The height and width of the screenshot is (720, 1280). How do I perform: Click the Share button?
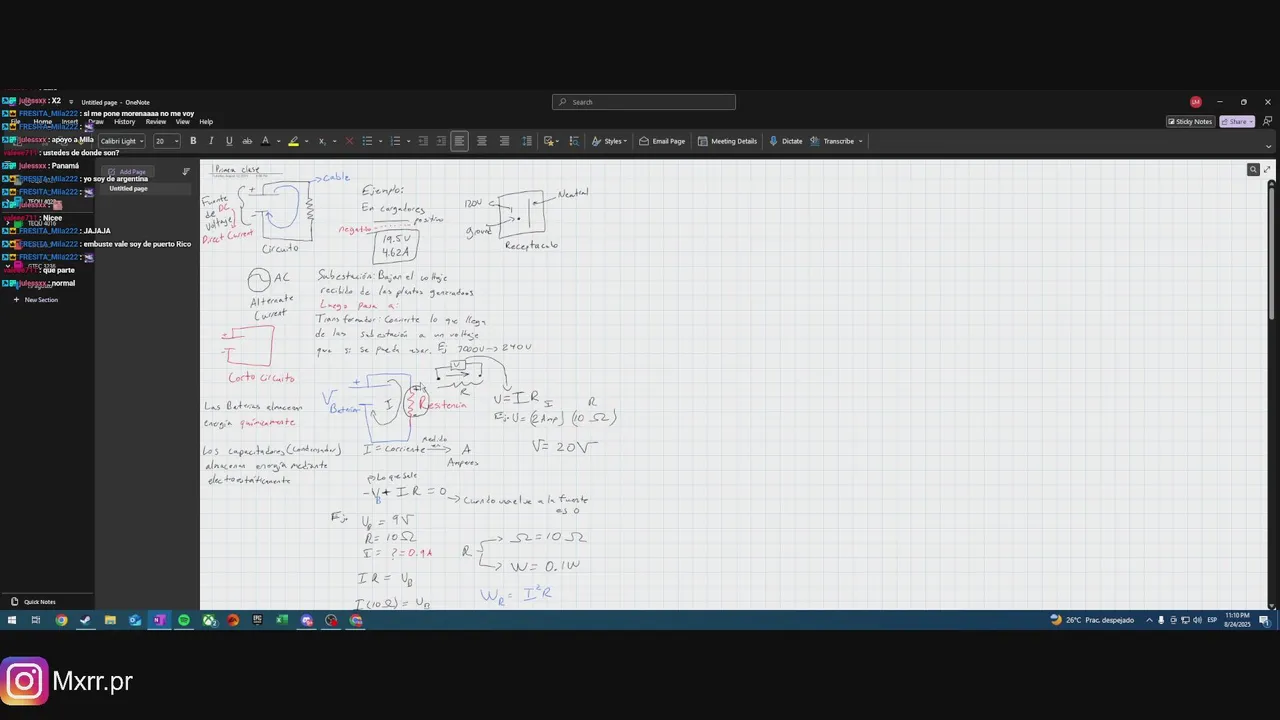(1237, 122)
